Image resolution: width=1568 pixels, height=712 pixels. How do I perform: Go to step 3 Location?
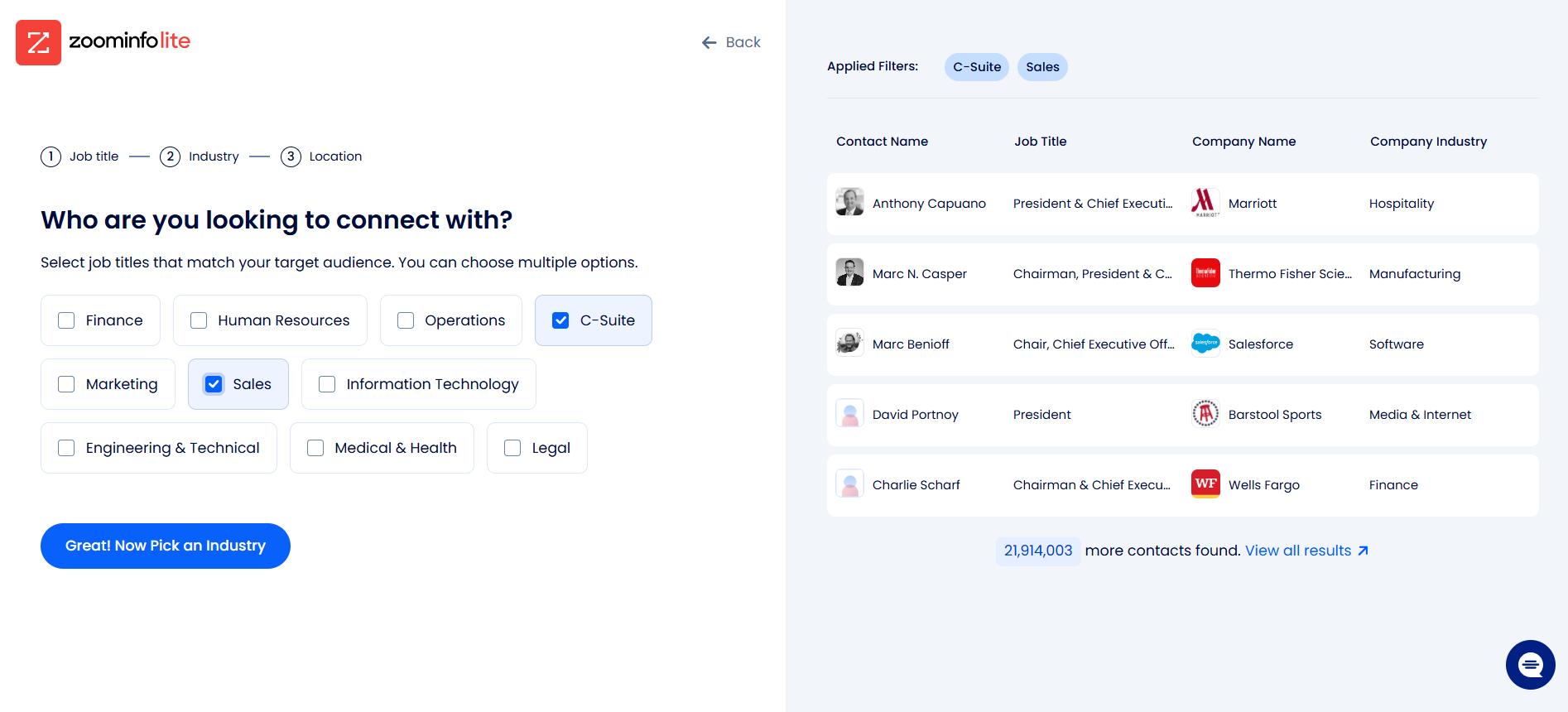point(321,156)
